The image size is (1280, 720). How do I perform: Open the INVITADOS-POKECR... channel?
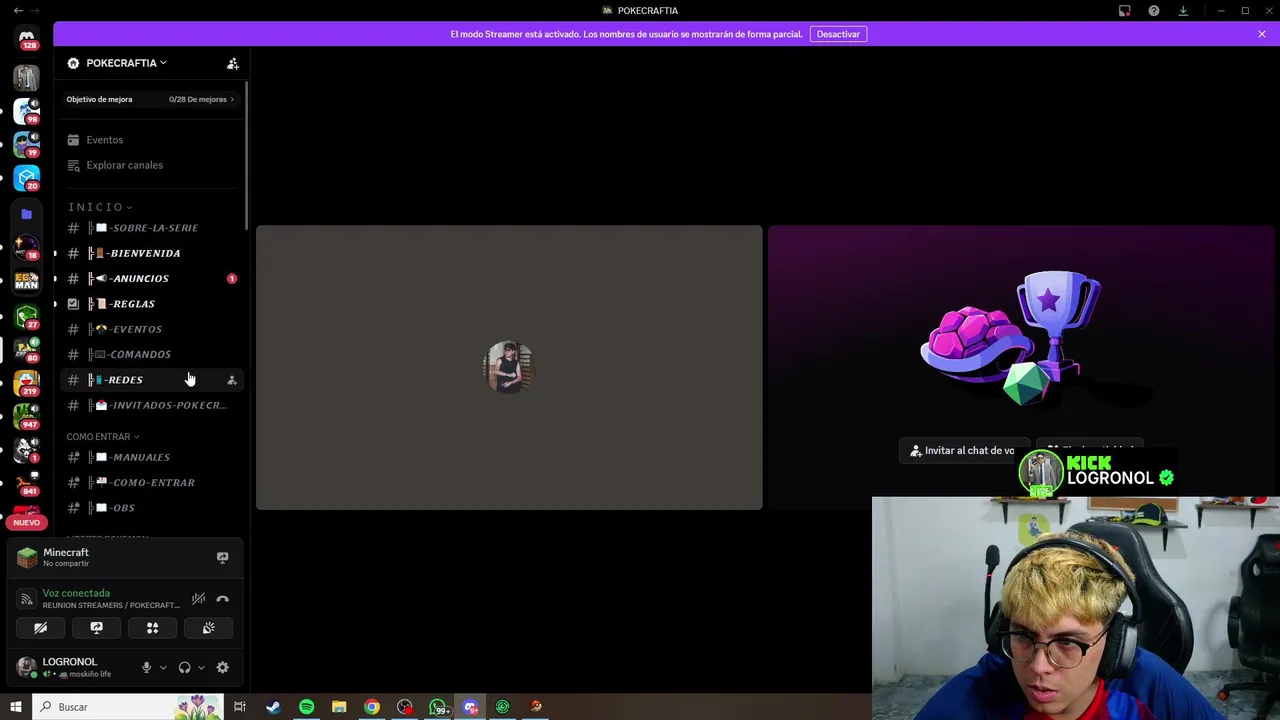[151, 405]
